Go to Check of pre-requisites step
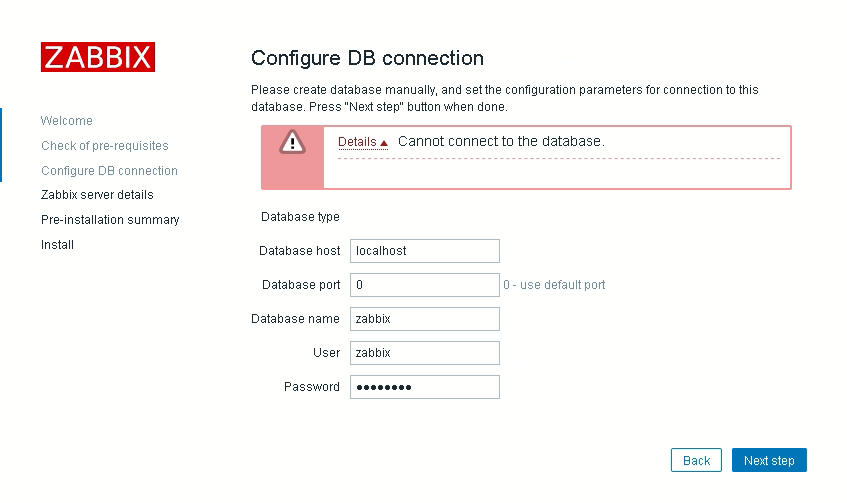 [x=105, y=146]
